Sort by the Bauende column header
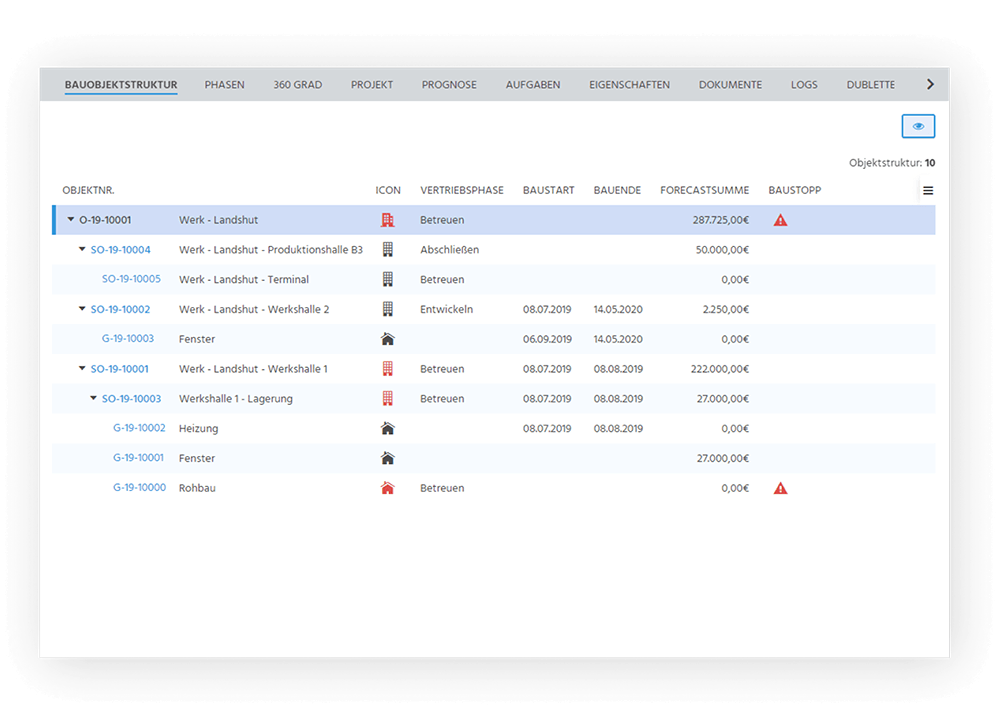Viewport: 1000px width, 720px height. 617,191
